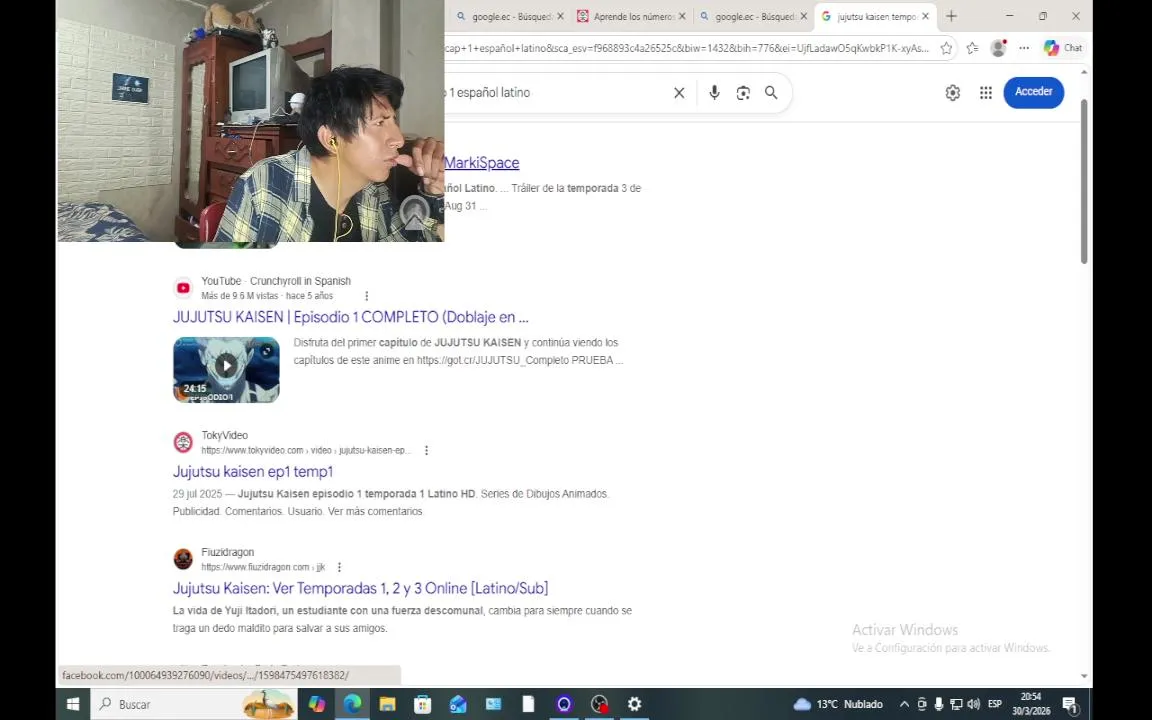Click the Acceder sign-in button
This screenshot has height=720, width=1152.
tap(1034, 92)
